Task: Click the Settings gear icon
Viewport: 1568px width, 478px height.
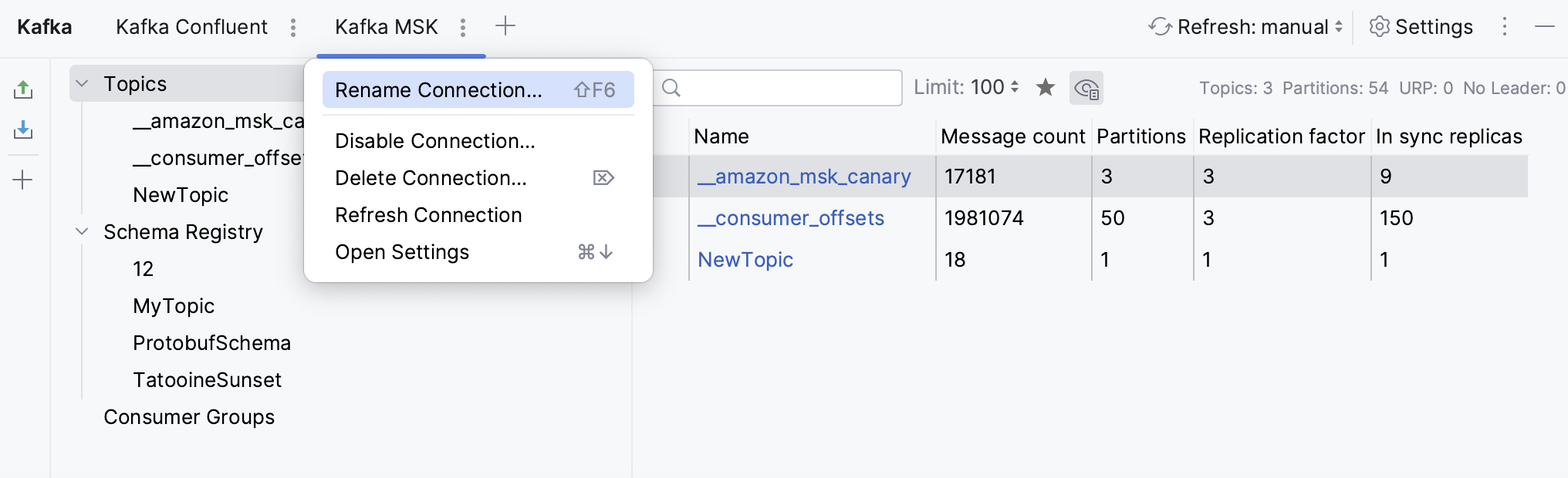Action: [x=1379, y=27]
